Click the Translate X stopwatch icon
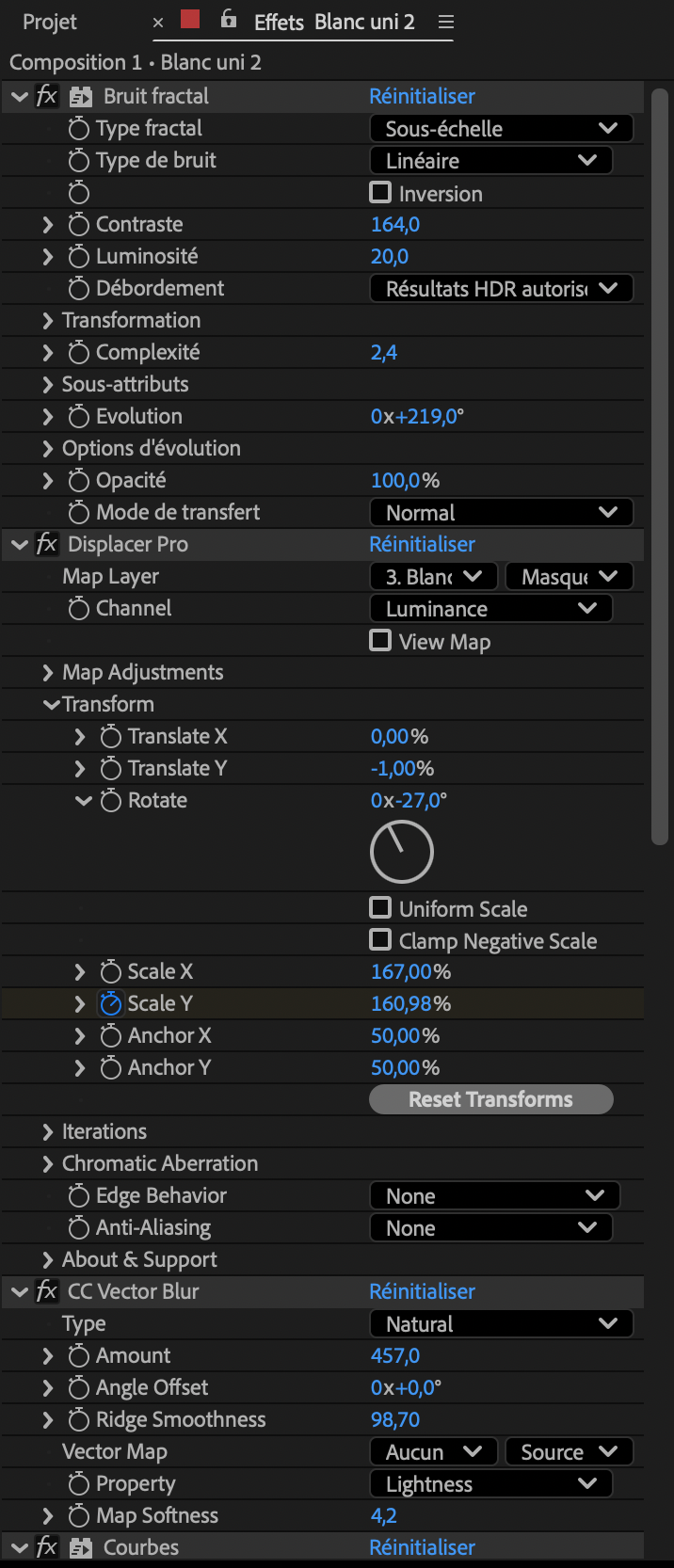674x1568 pixels. pos(111,737)
